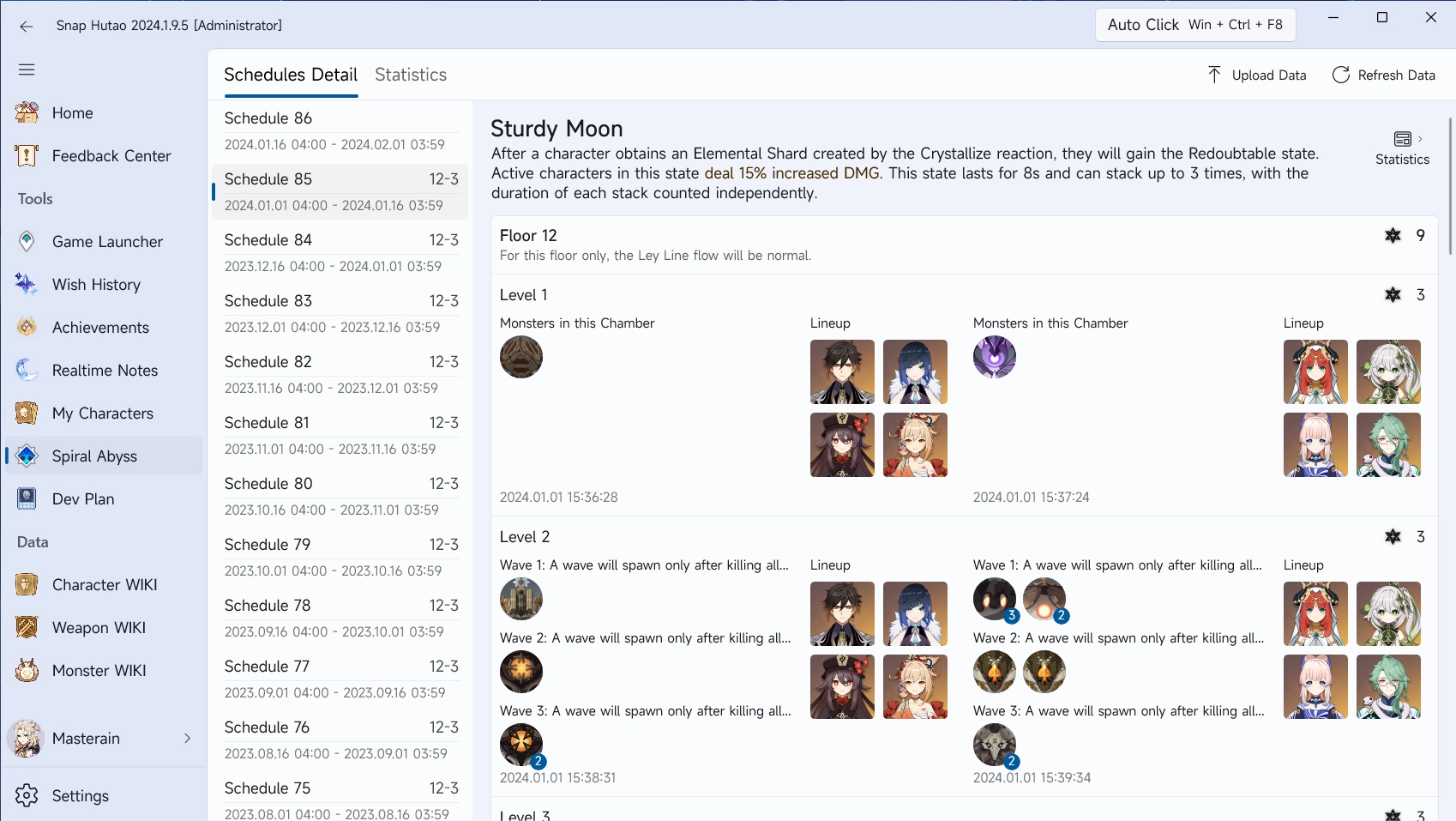Click the Refresh Data button label

coord(1396,75)
